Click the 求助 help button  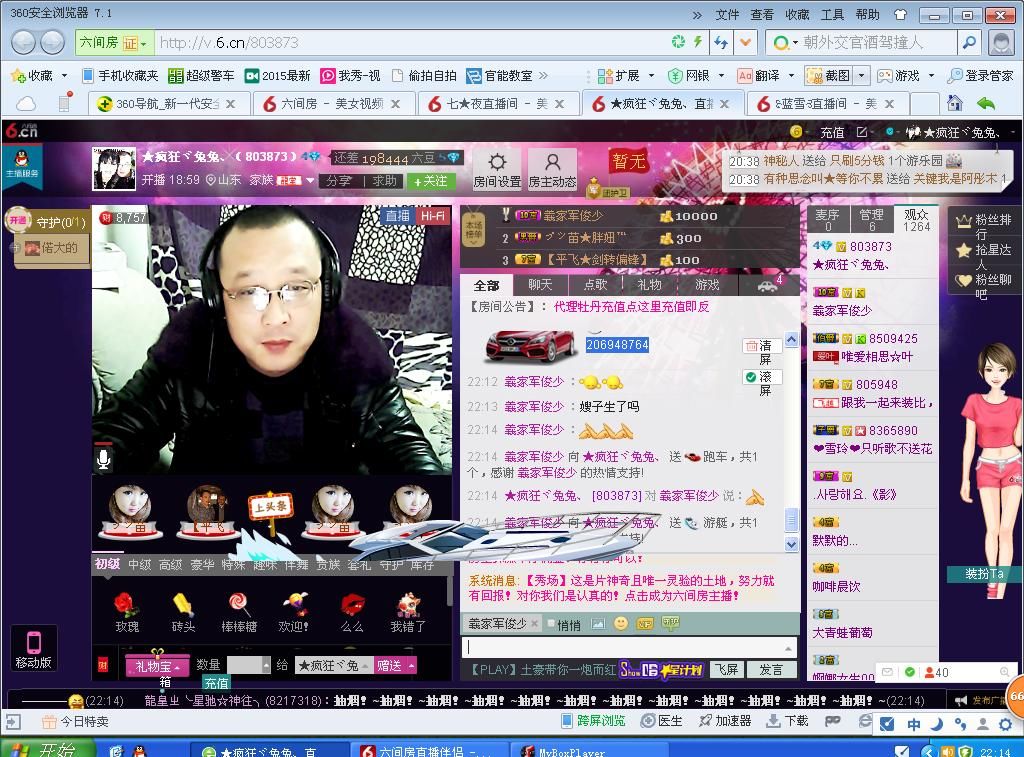coord(383,181)
